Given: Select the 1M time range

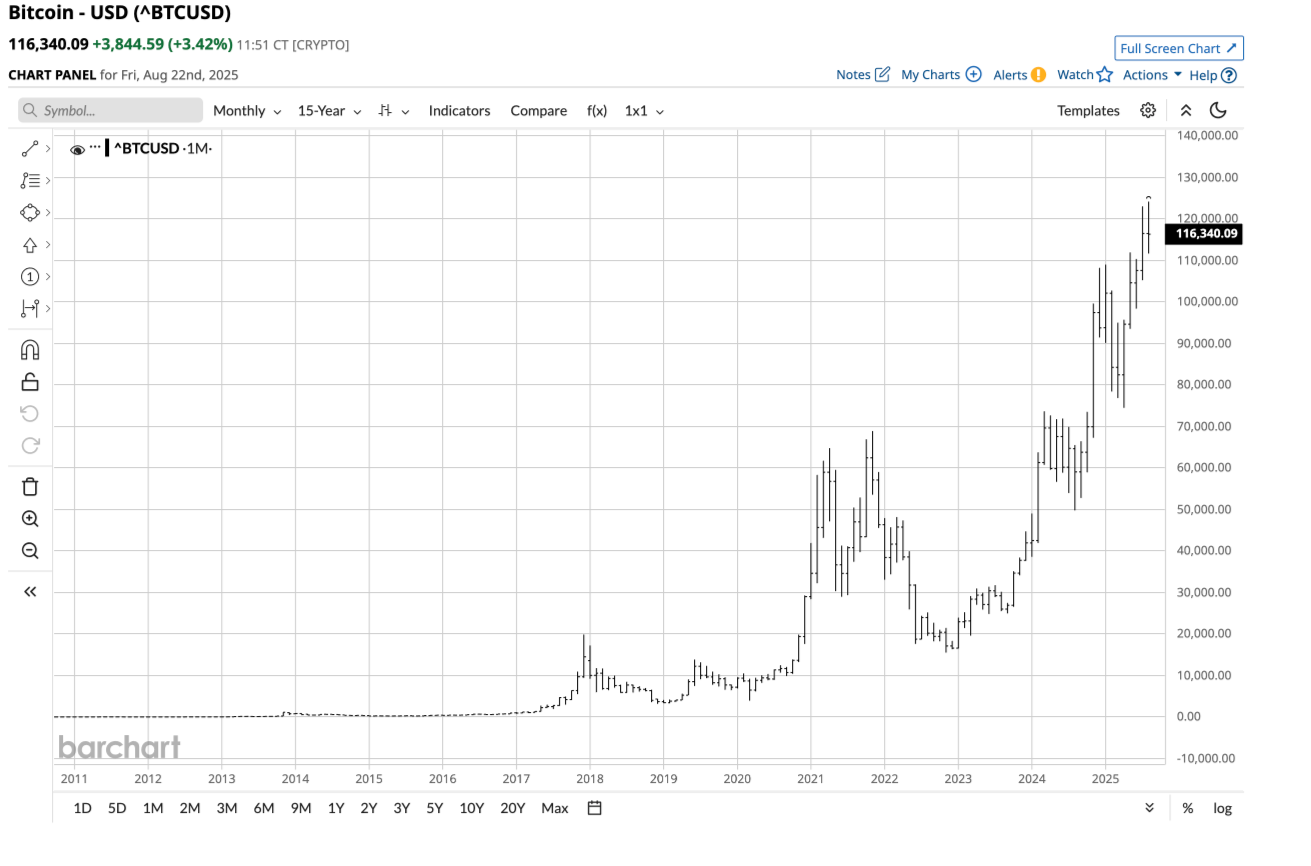Looking at the screenshot, I should (153, 808).
